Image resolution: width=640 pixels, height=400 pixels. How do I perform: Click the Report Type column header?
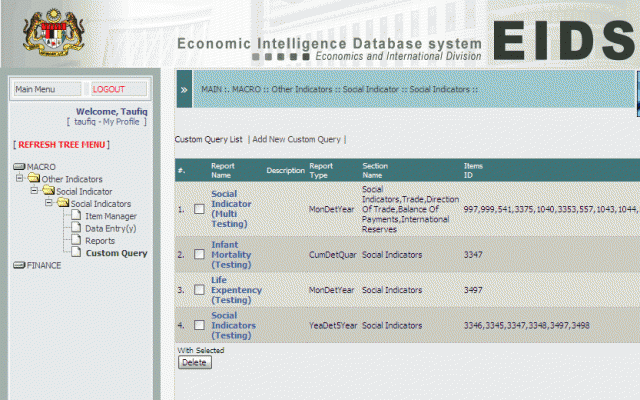pos(321,171)
